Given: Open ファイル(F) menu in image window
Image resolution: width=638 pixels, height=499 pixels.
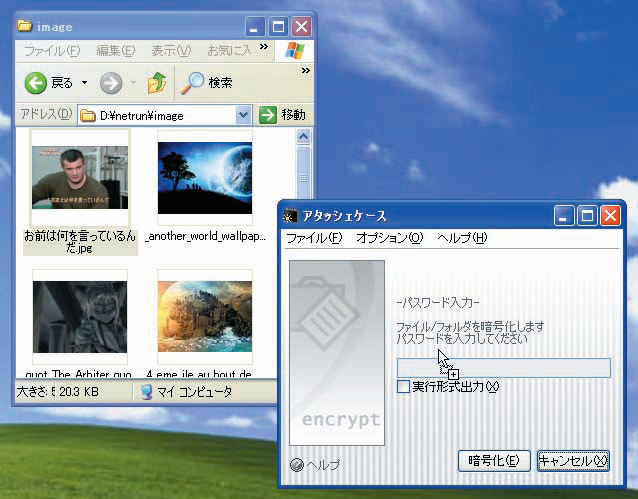Looking at the screenshot, I should coord(52,51).
